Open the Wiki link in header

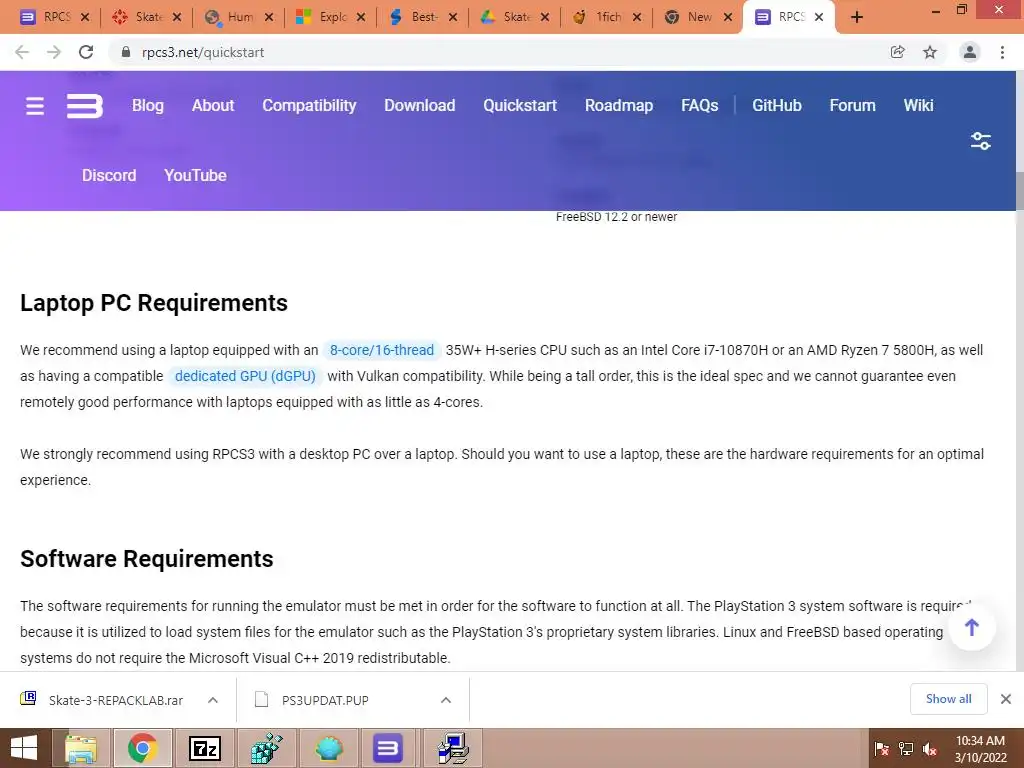tap(918, 105)
